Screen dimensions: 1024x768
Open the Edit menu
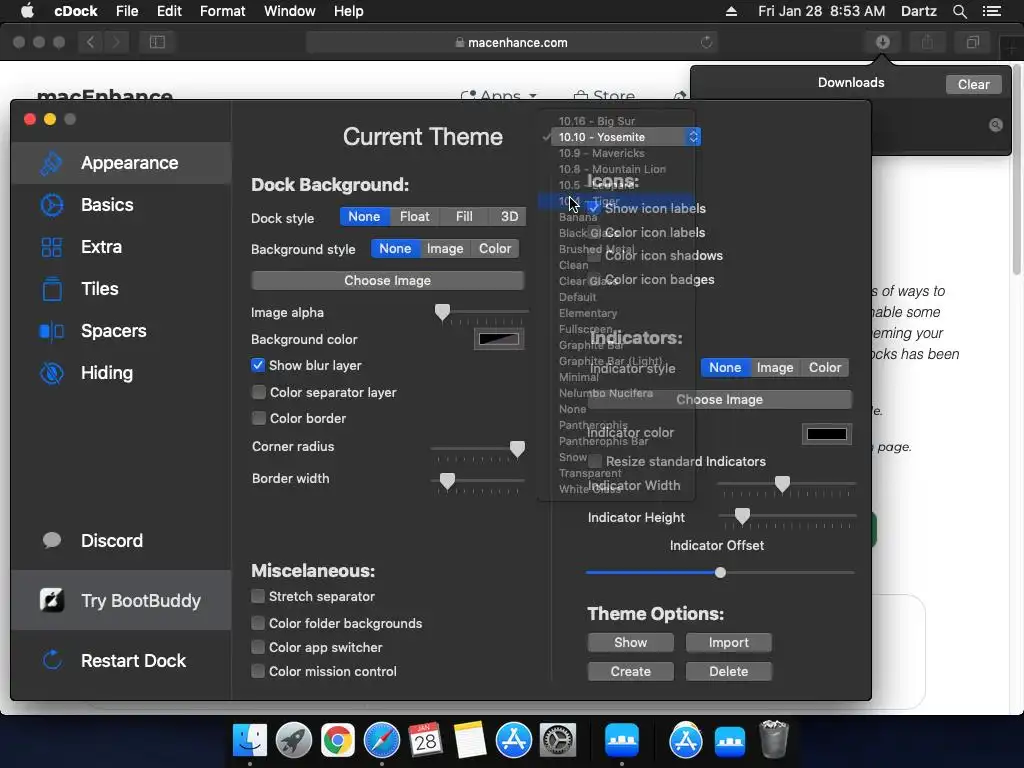[169, 11]
